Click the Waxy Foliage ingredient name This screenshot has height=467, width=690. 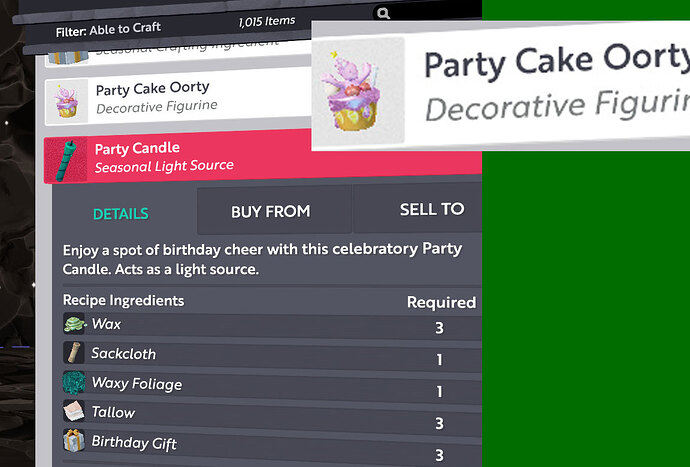coord(136,383)
